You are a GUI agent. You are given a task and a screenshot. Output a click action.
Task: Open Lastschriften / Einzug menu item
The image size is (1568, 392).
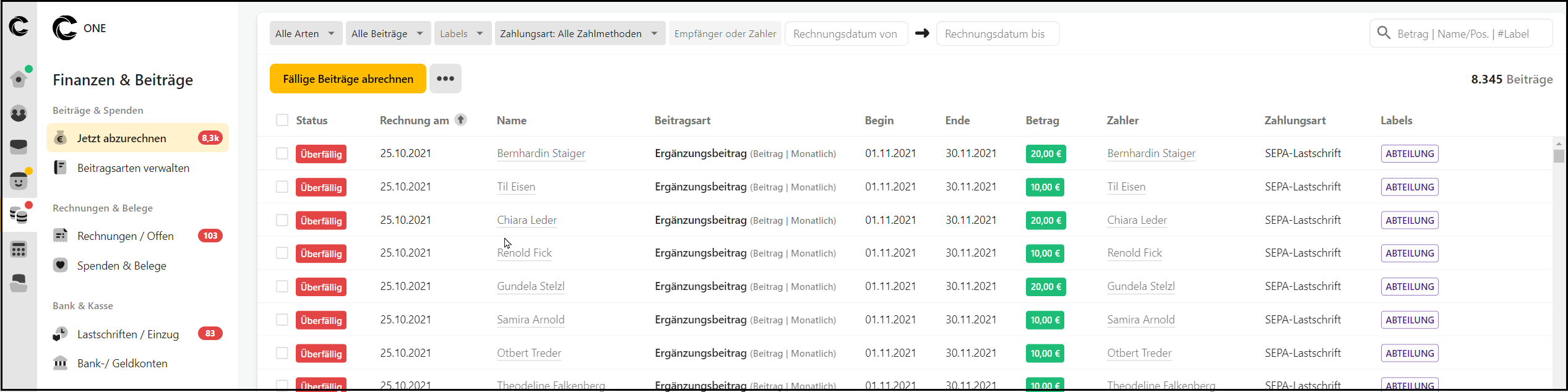[x=128, y=334]
